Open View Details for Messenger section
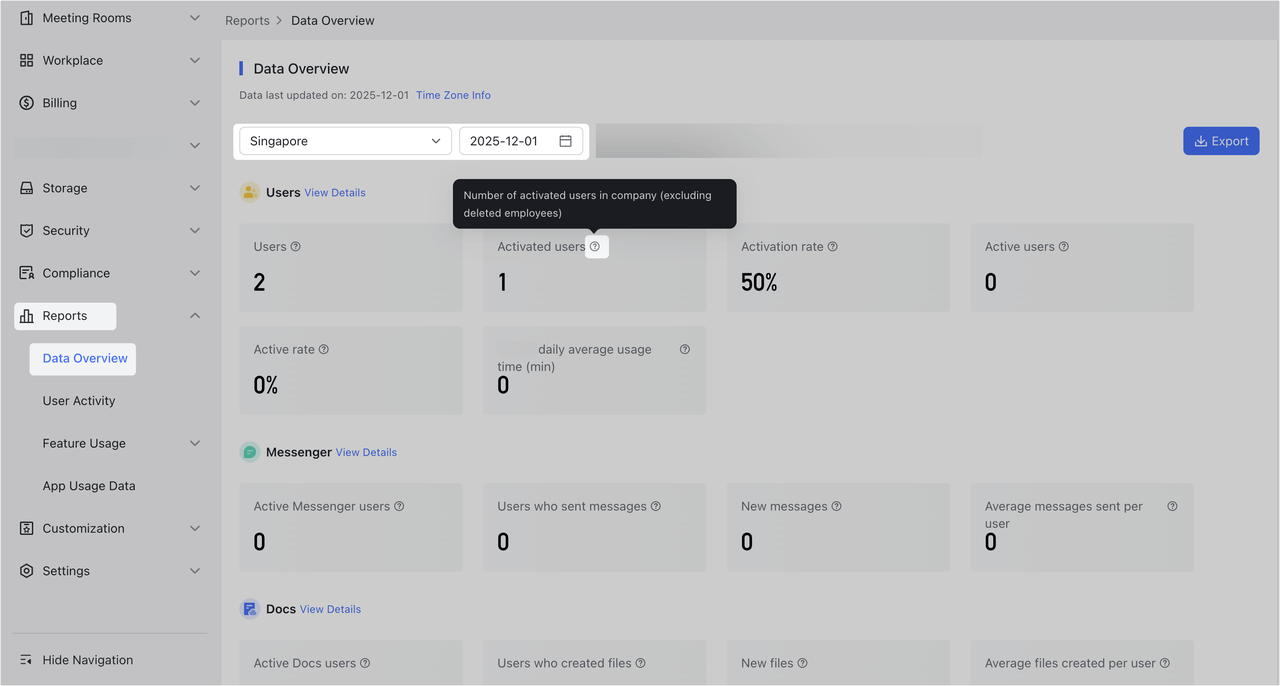 click(x=366, y=452)
